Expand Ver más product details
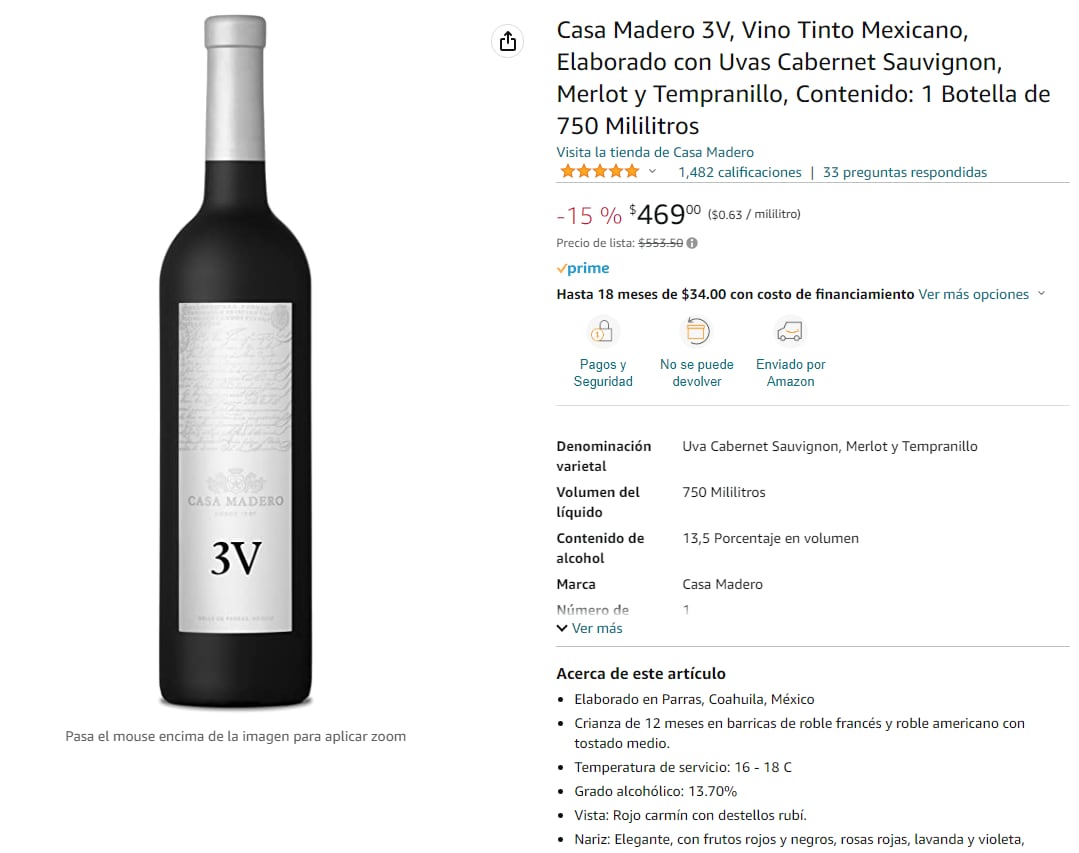 point(590,628)
